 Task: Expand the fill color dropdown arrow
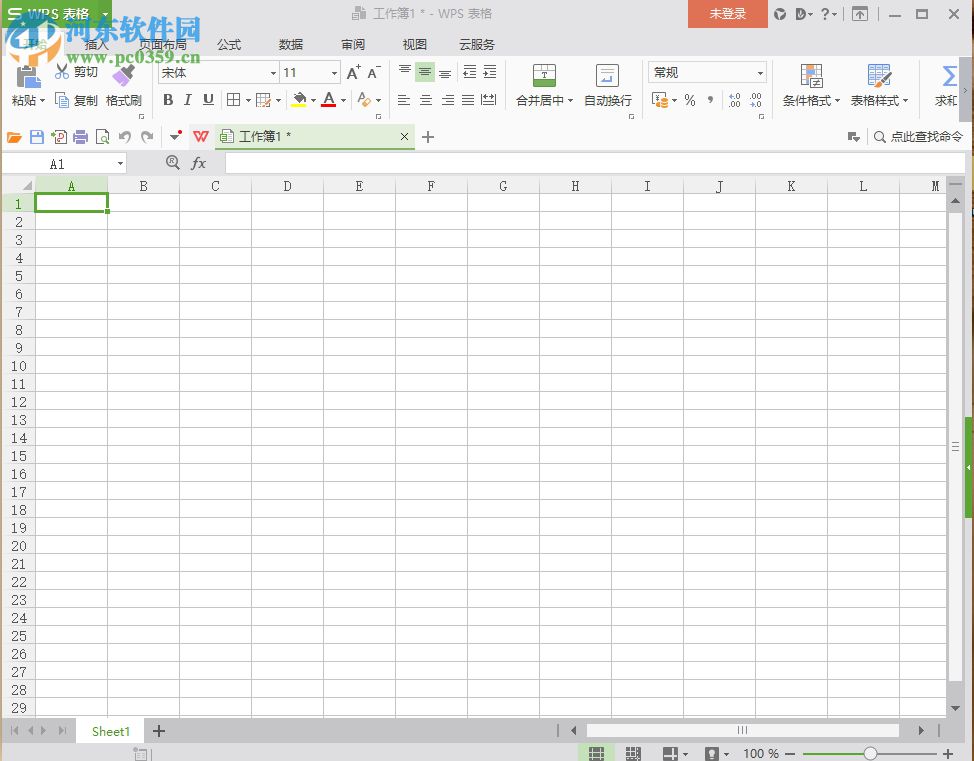[313, 100]
